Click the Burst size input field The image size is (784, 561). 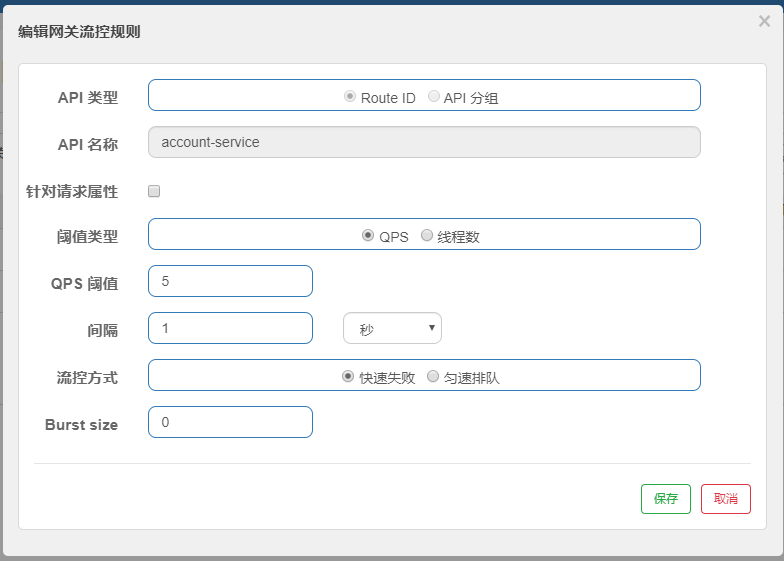(x=230, y=422)
